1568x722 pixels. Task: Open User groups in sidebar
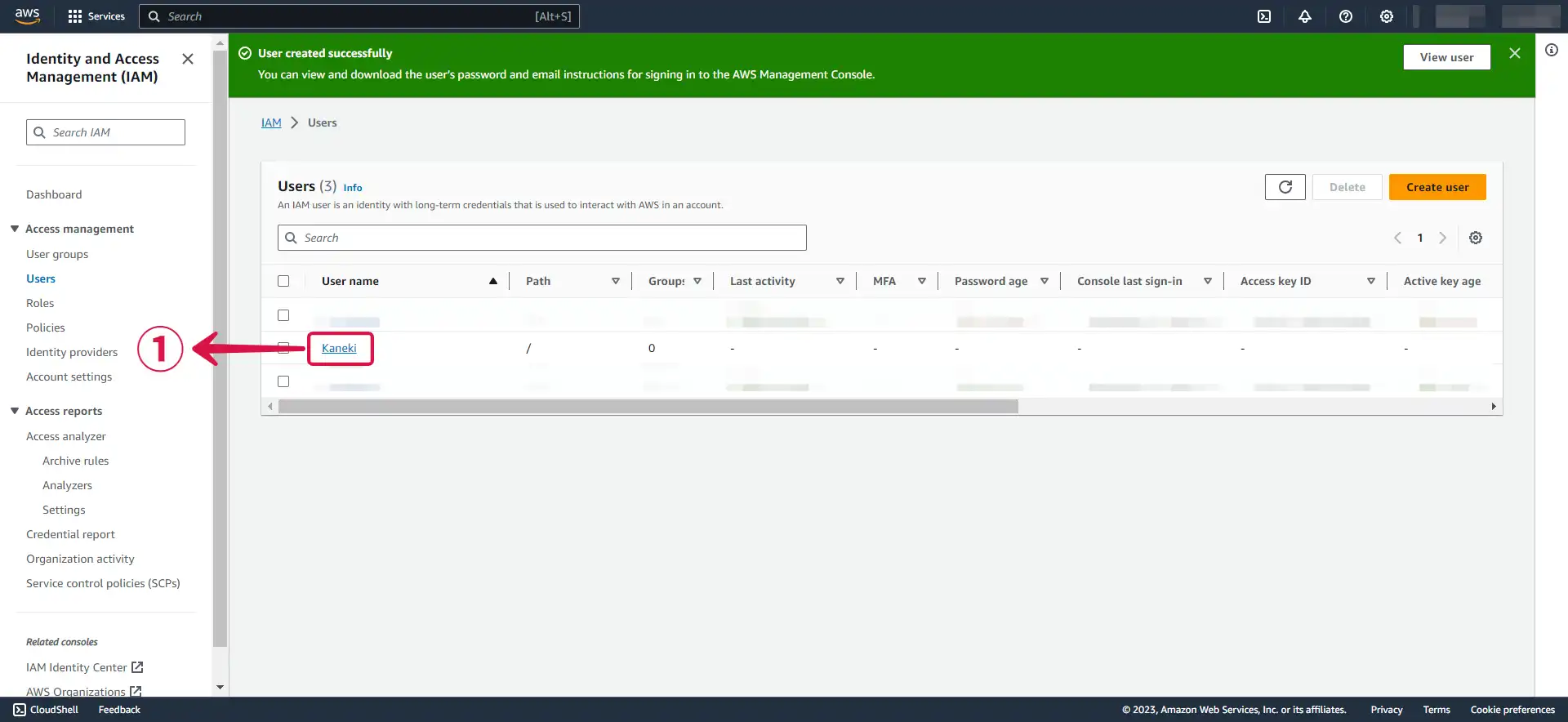click(x=57, y=254)
